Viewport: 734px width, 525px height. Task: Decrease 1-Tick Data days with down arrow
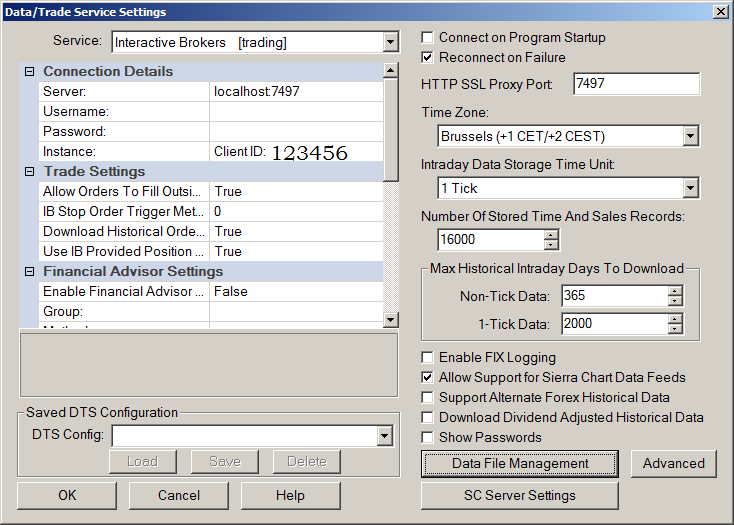[x=675, y=329]
